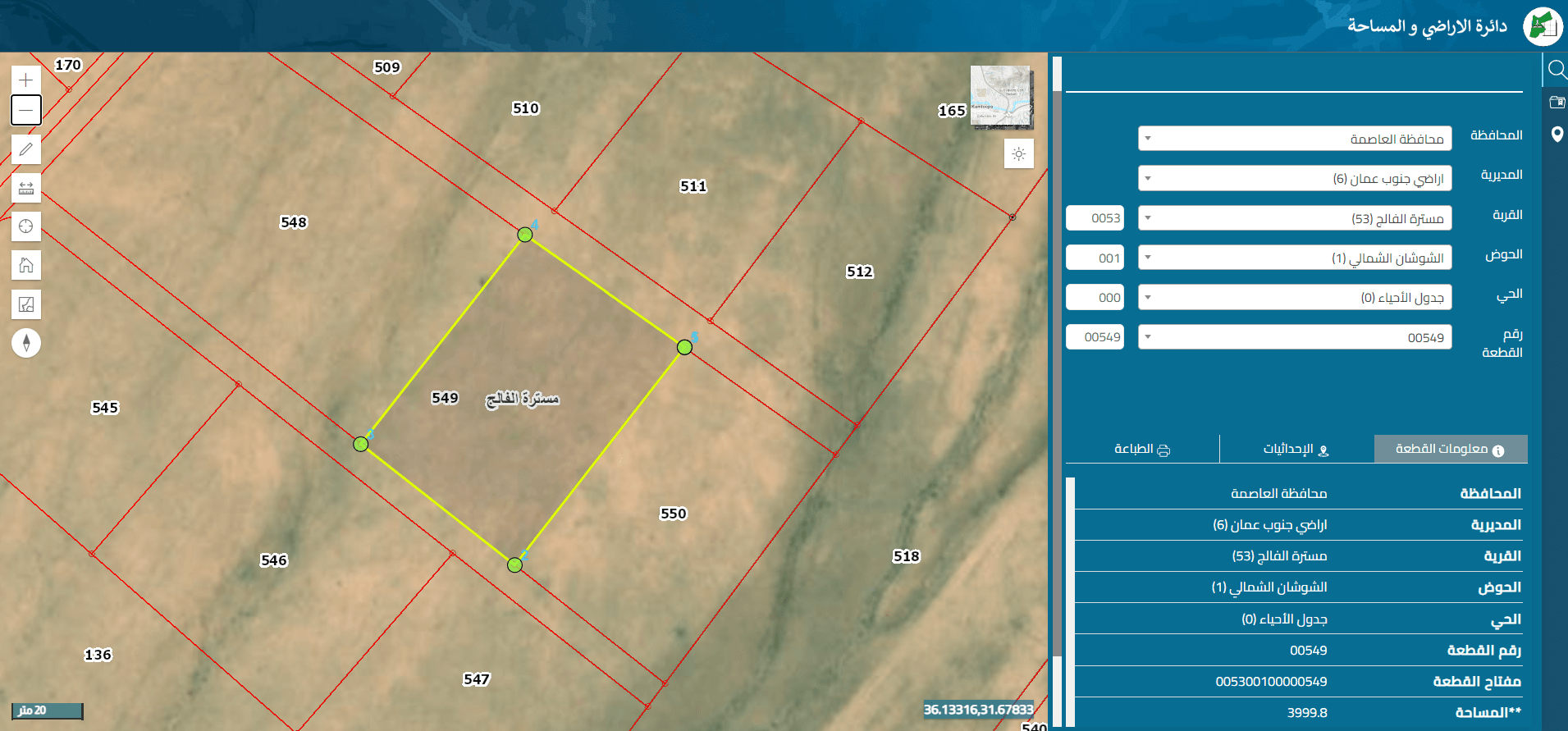Open the parcel number 00549 dropdown
Viewport: 1568px width, 731px height.
pos(1295,337)
